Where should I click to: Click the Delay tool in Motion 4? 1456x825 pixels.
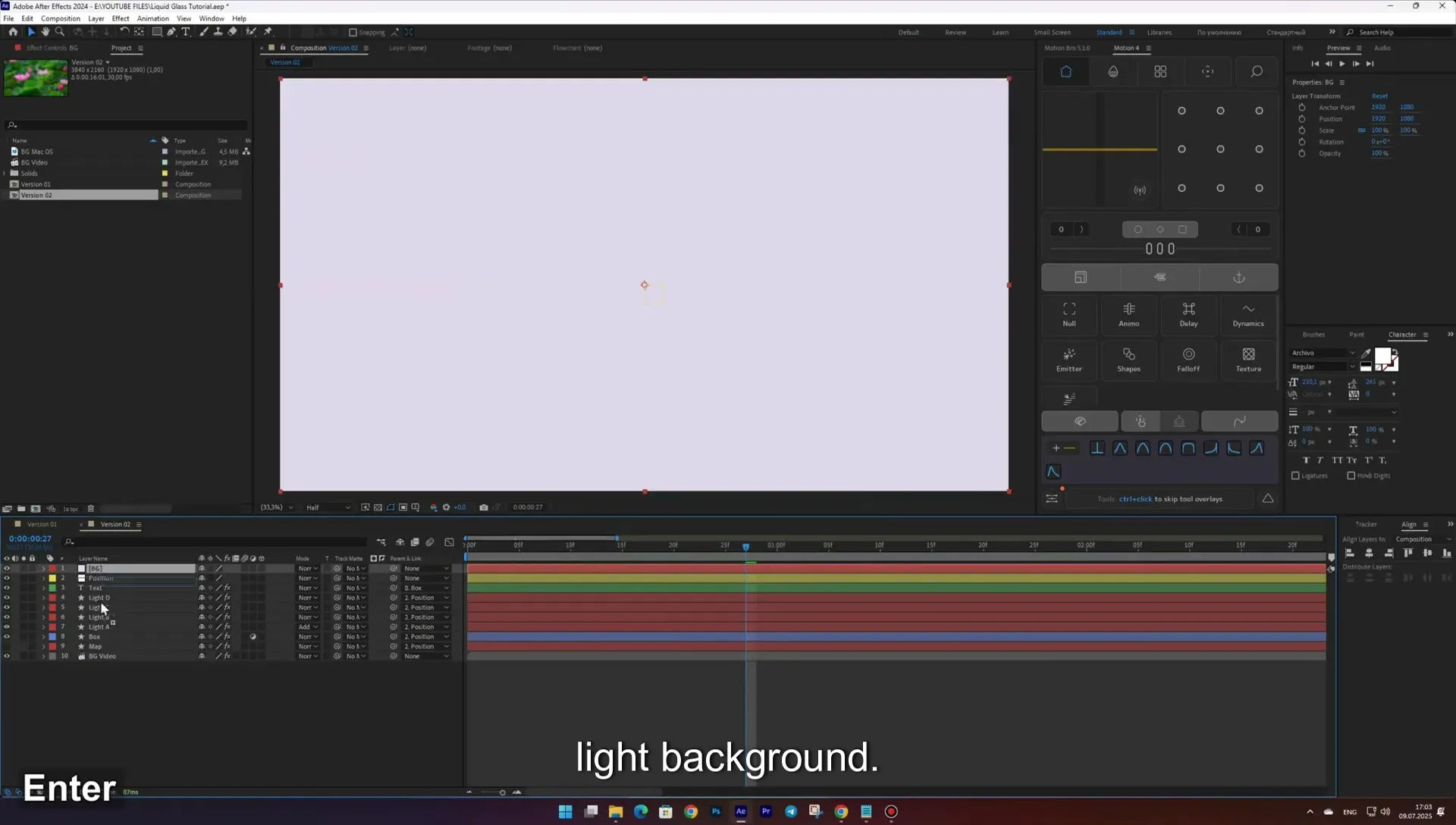pyautogui.click(x=1188, y=314)
